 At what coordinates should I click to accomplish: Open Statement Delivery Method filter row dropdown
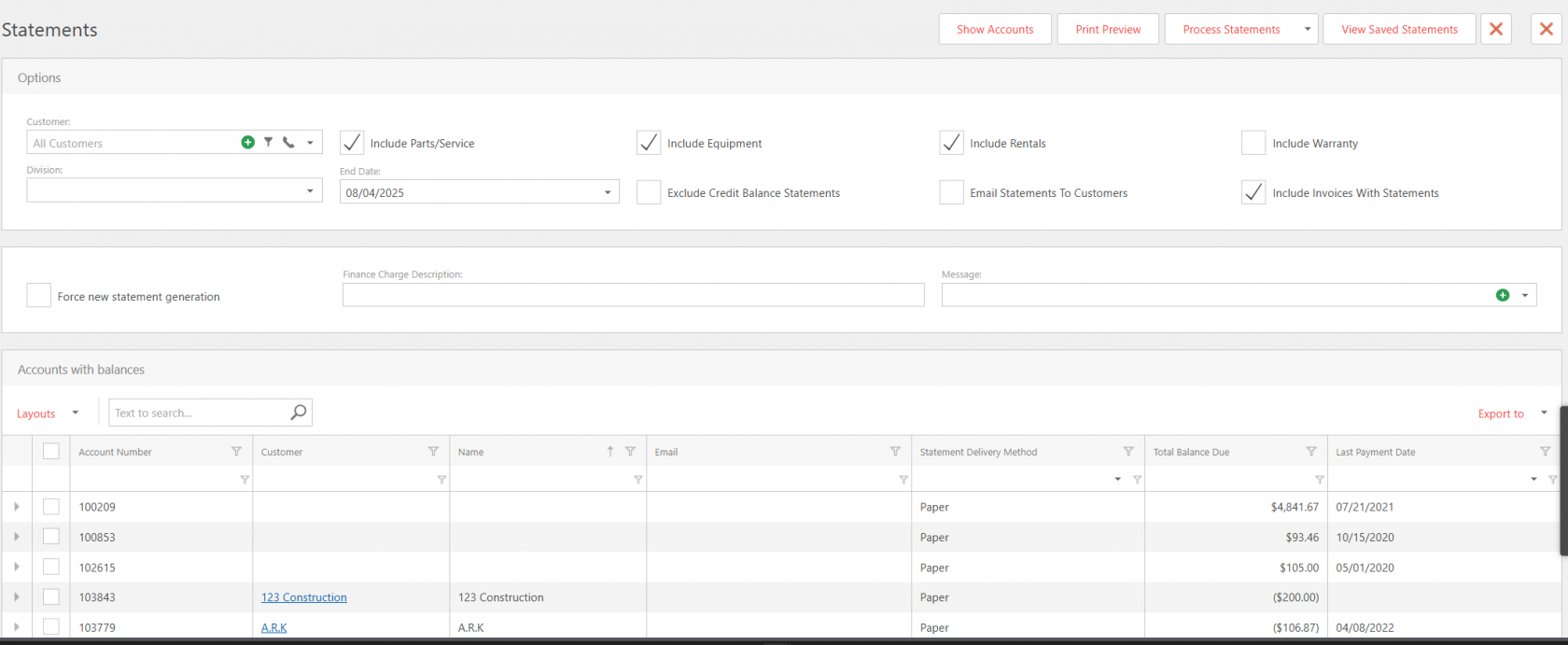1117,479
